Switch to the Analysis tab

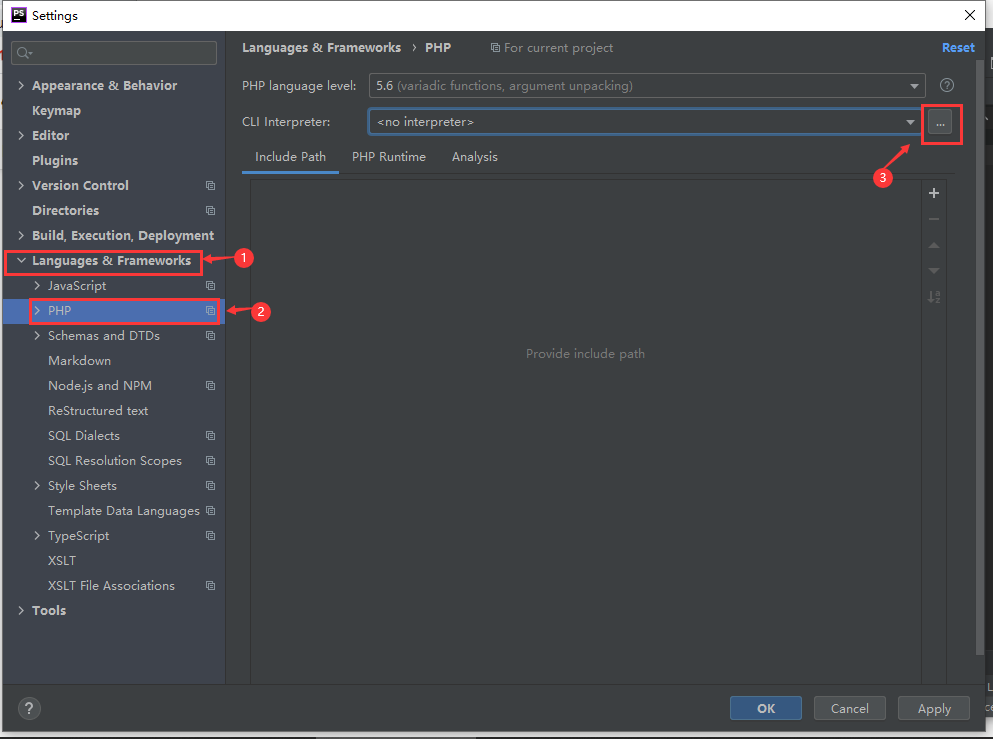tap(475, 157)
